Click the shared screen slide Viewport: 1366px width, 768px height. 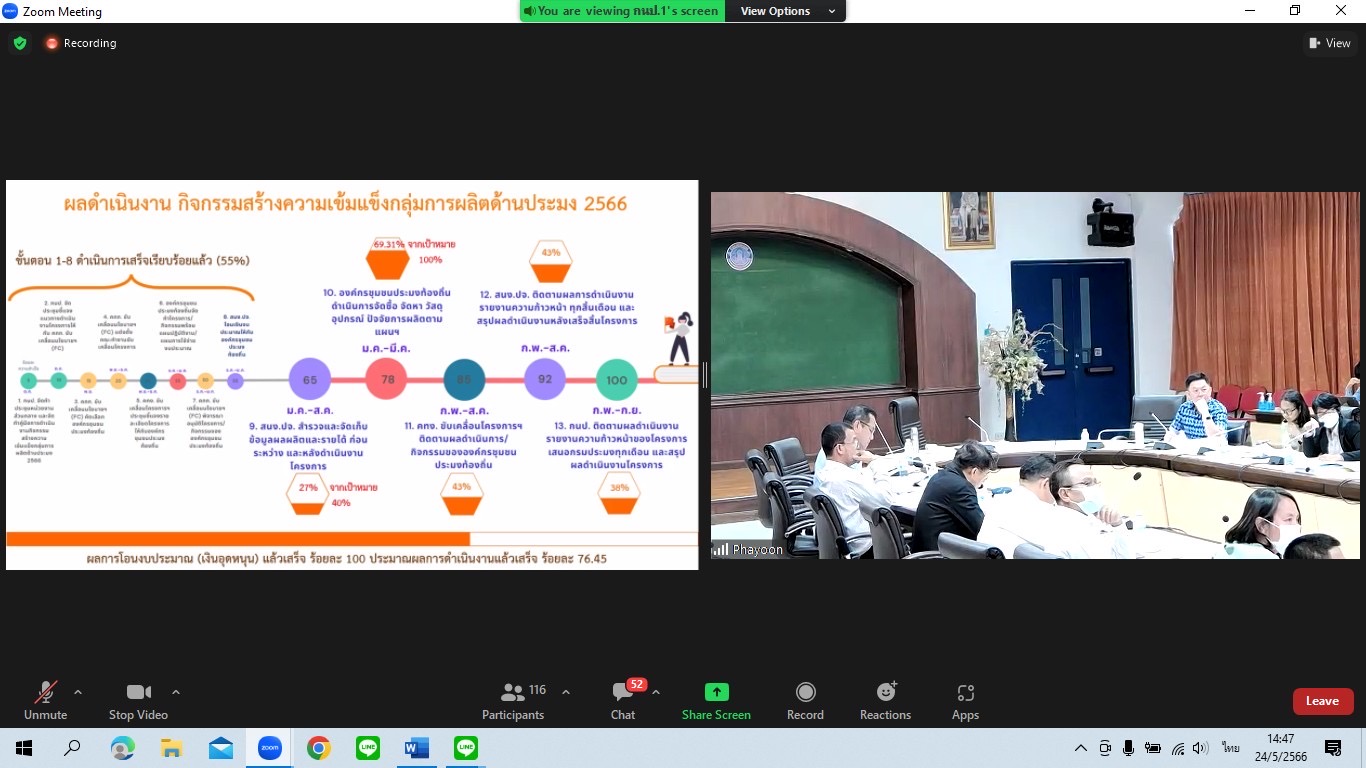click(x=352, y=375)
